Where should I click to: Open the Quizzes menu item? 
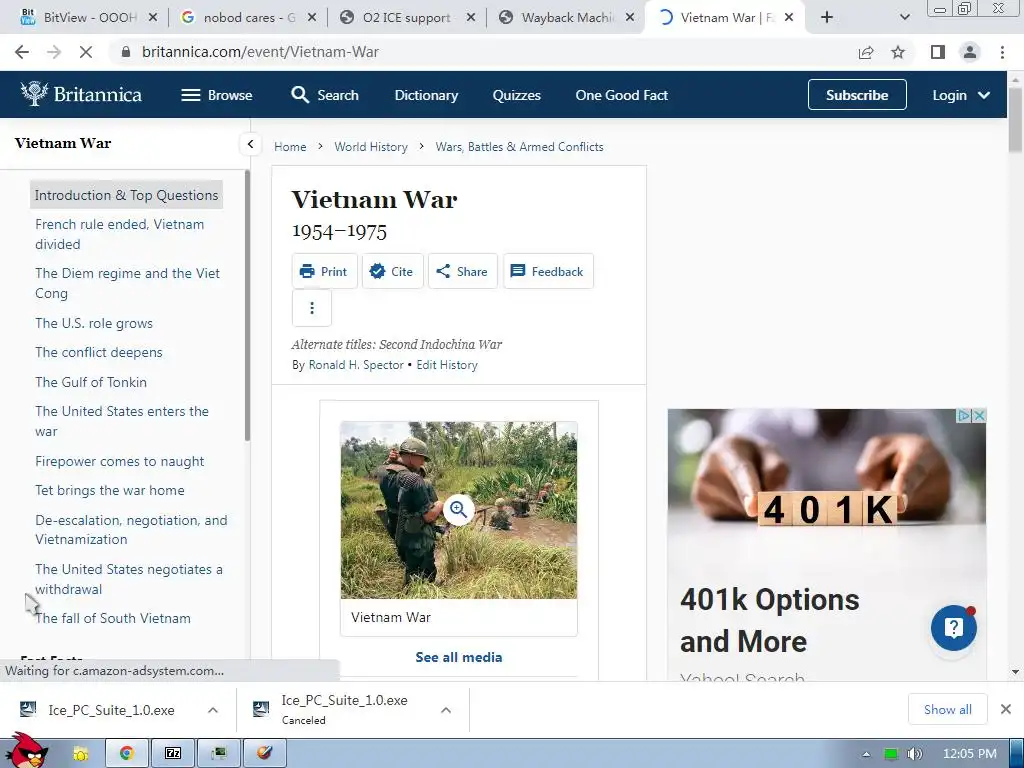pyautogui.click(x=517, y=95)
